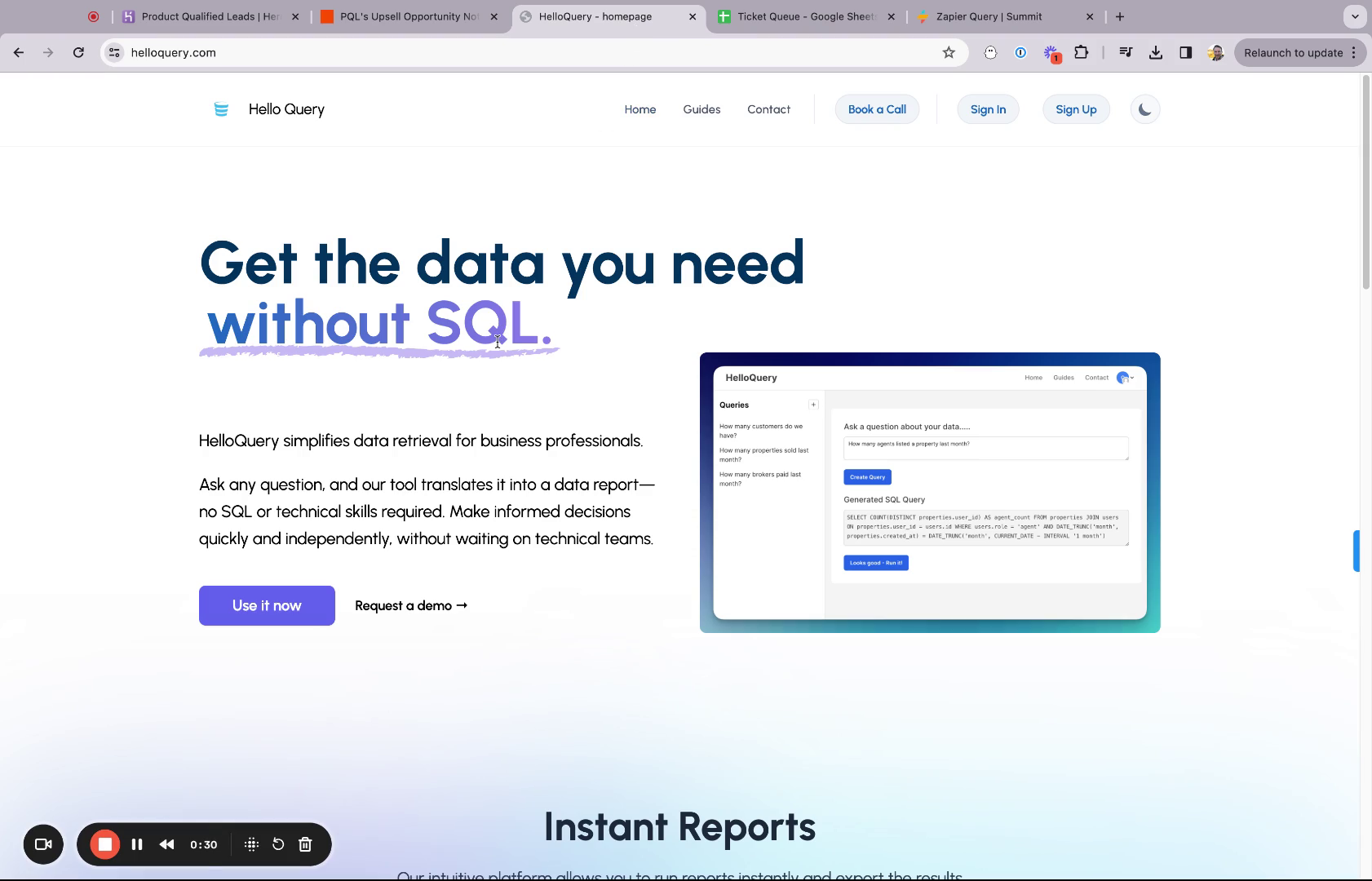Open a new browser tab
This screenshot has width=1372, height=881.
(x=1120, y=16)
